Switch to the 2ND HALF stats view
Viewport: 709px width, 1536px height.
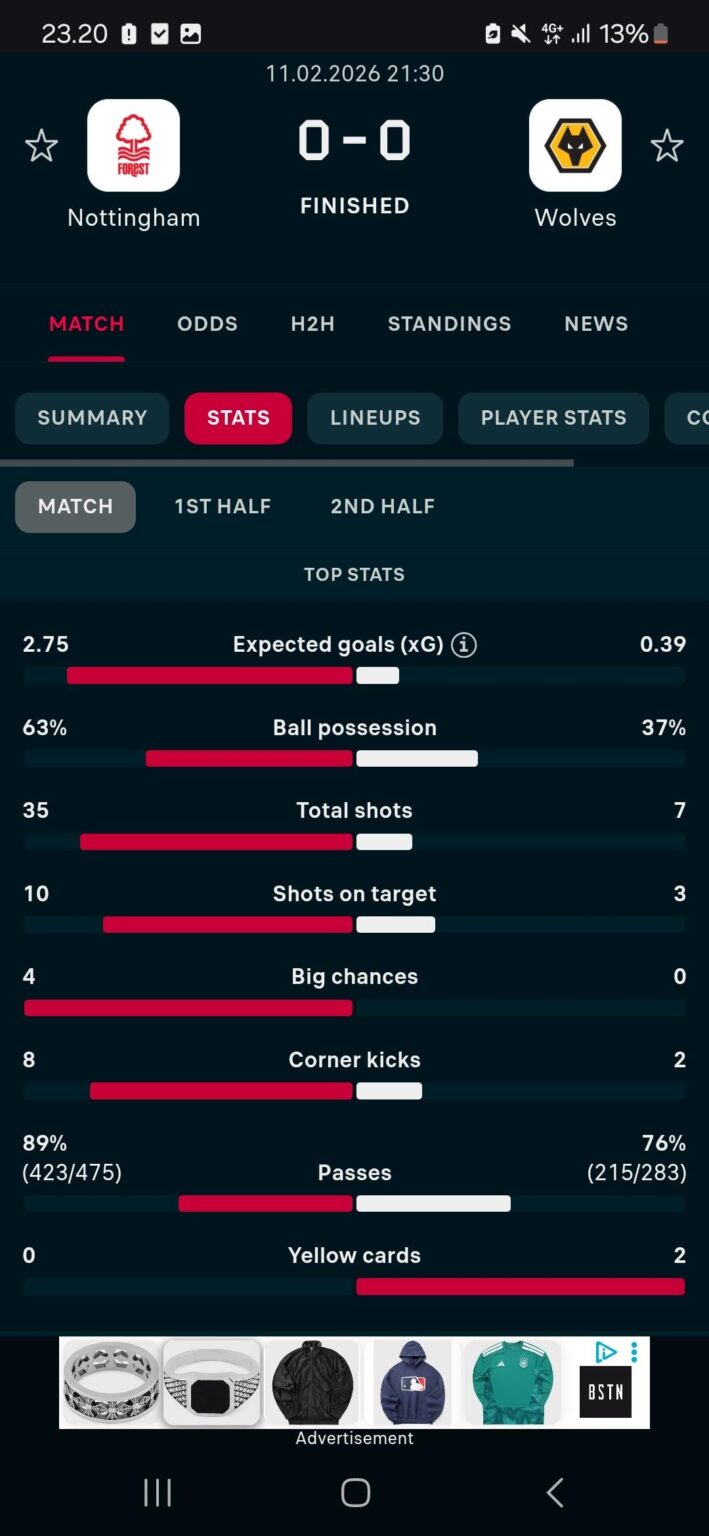pos(382,506)
